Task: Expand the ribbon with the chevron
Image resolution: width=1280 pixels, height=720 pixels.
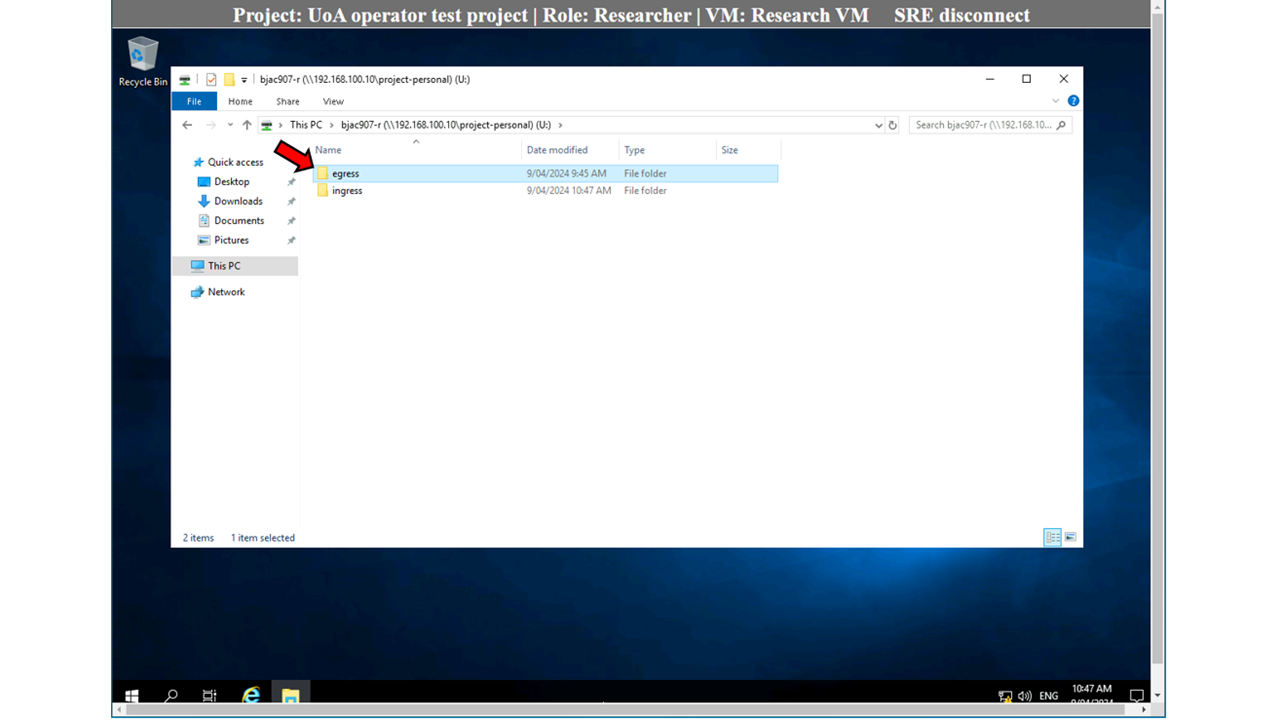Action: pyautogui.click(x=1055, y=101)
